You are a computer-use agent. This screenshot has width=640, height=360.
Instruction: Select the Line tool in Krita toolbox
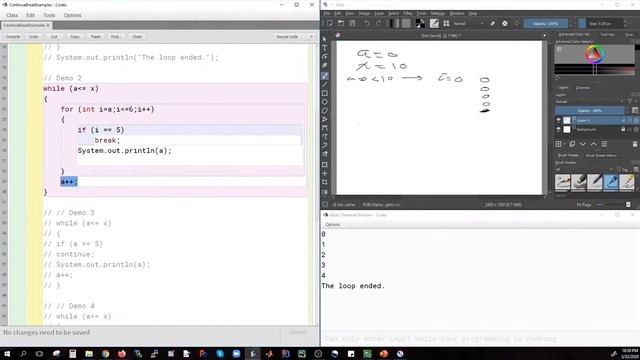pyautogui.click(x=324, y=85)
